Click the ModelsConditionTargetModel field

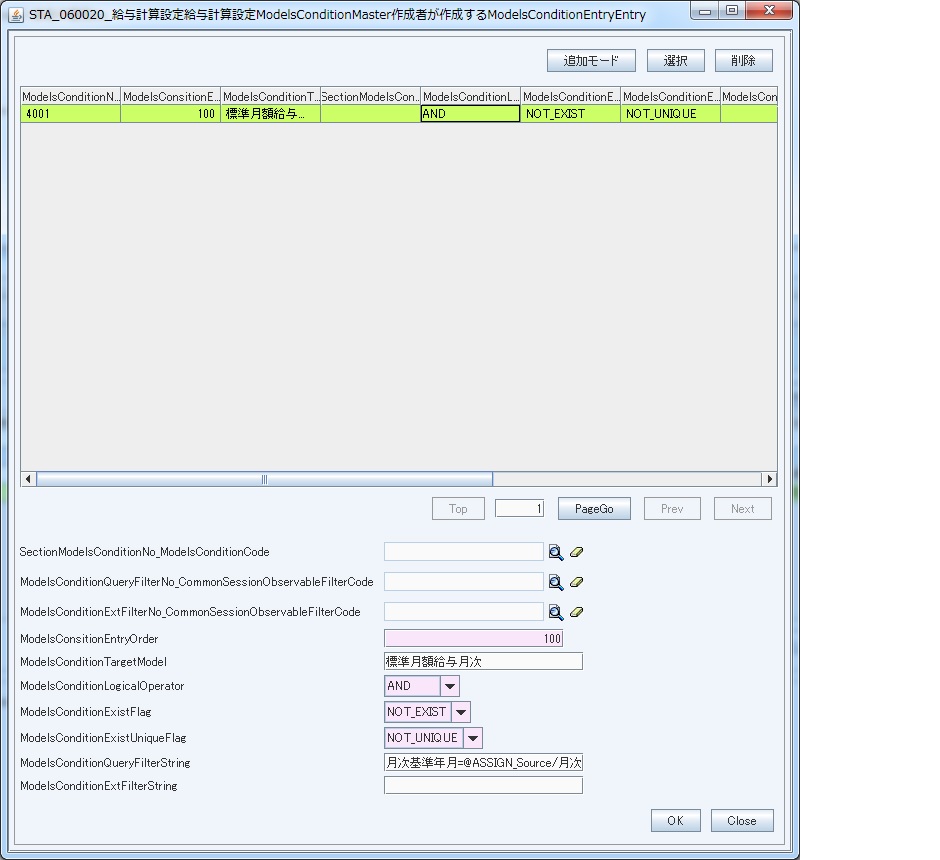click(483, 662)
